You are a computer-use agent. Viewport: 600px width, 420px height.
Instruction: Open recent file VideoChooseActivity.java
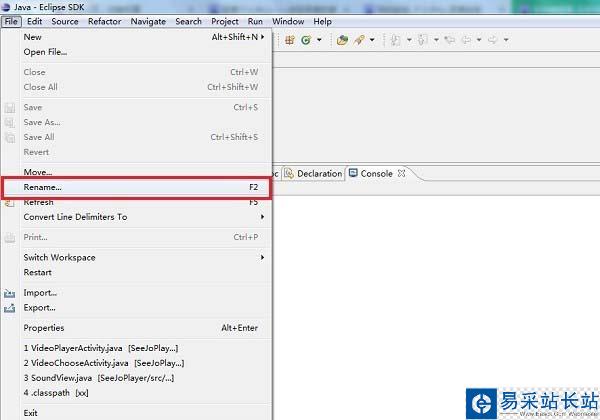136,363
